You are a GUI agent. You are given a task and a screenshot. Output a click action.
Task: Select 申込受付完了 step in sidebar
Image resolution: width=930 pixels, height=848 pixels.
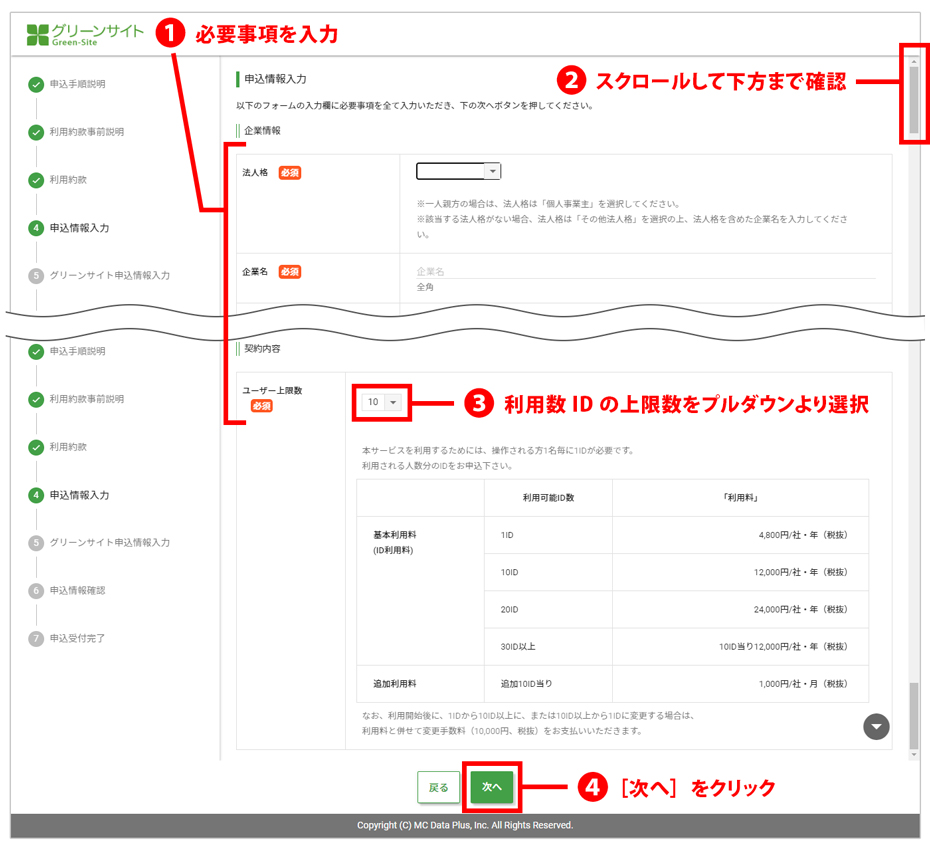pyautogui.click(x=77, y=638)
